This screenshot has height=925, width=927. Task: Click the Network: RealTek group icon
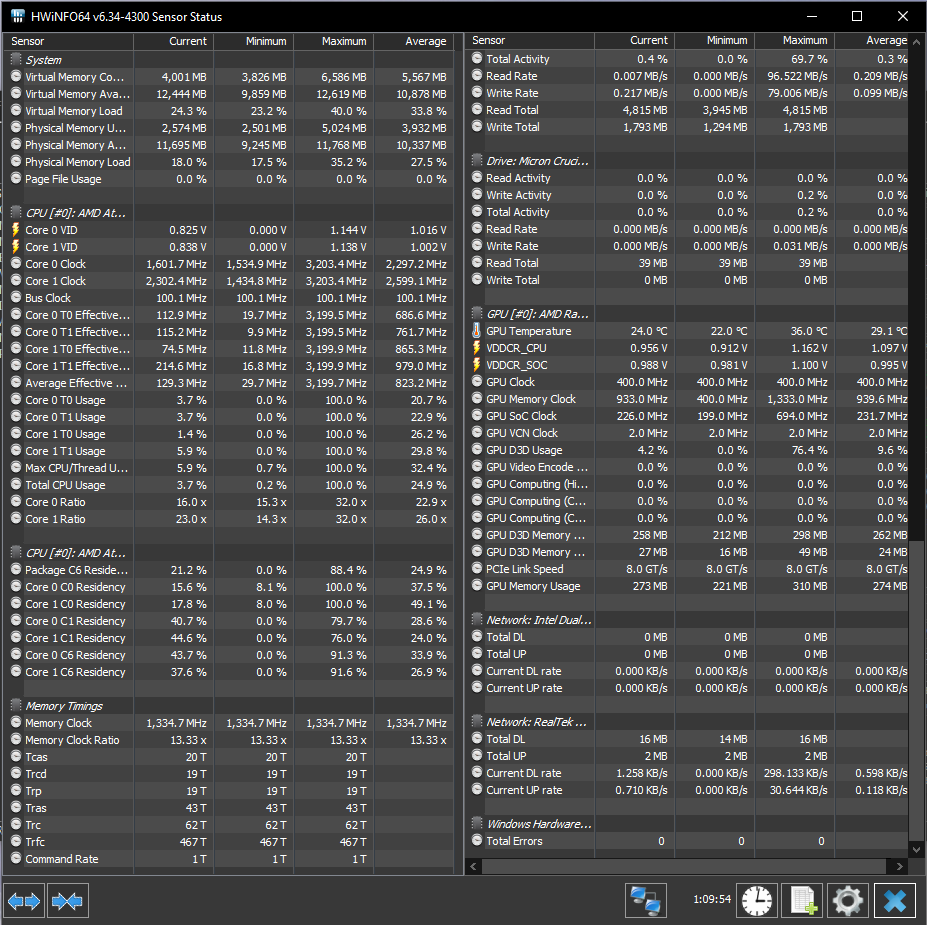pyautogui.click(x=477, y=722)
